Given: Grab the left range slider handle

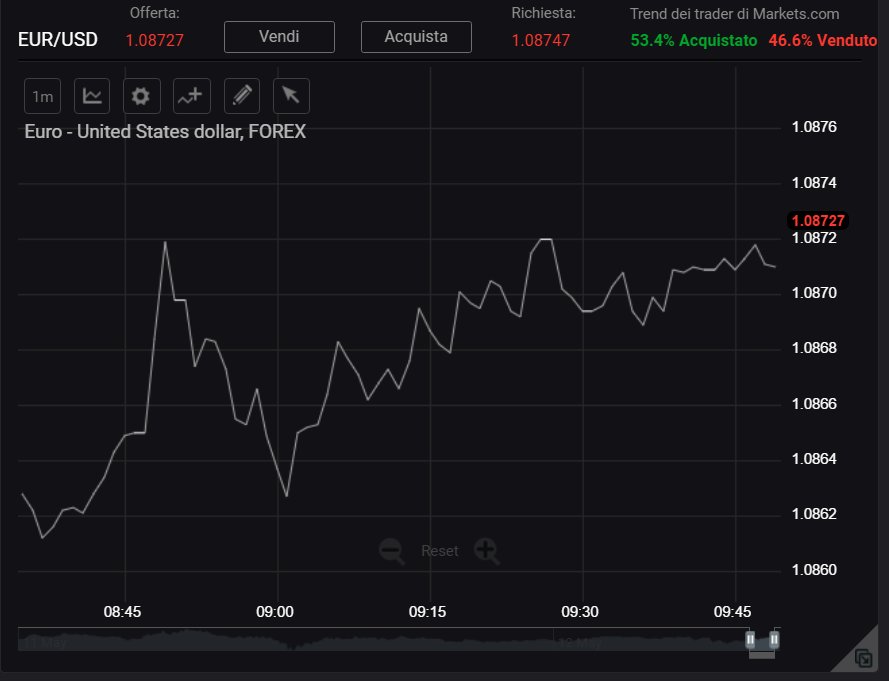Looking at the screenshot, I should click(x=750, y=640).
